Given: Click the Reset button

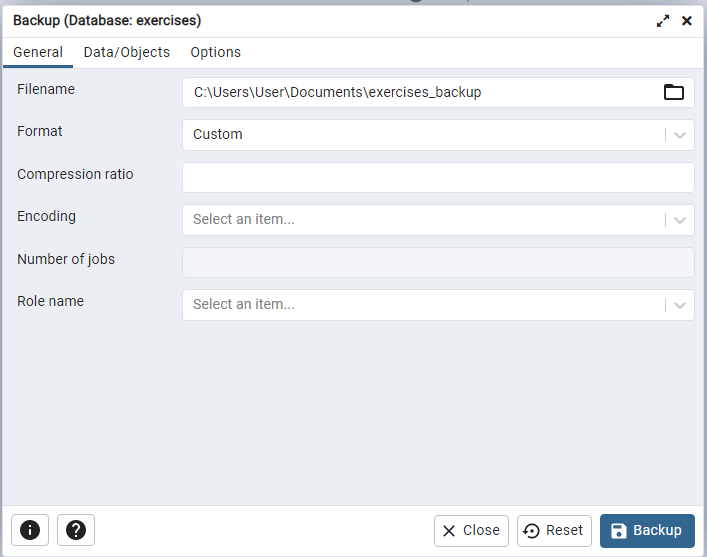Looking at the screenshot, I should point(554,531).
